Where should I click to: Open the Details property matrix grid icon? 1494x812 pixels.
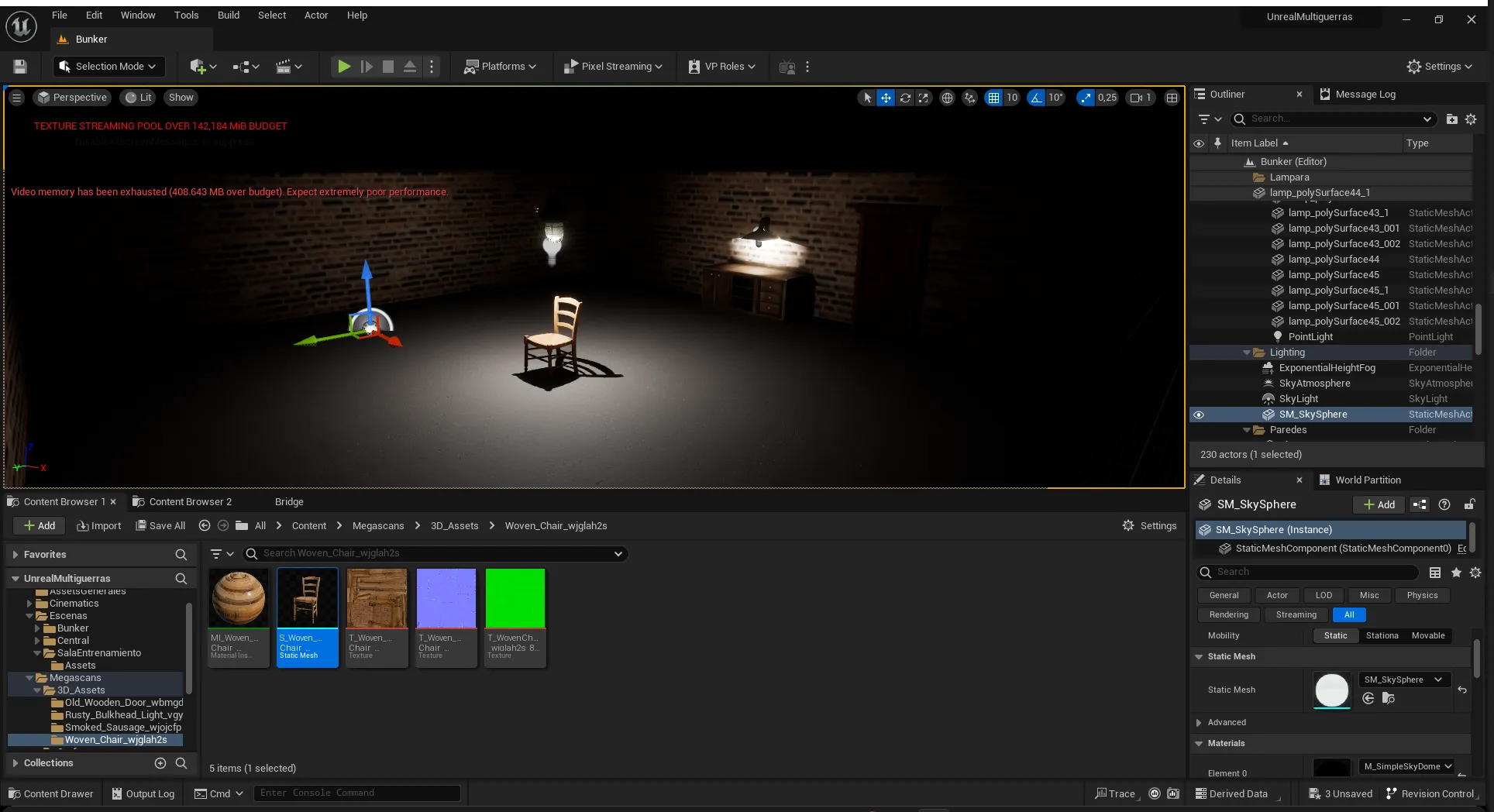[1435, 572]
